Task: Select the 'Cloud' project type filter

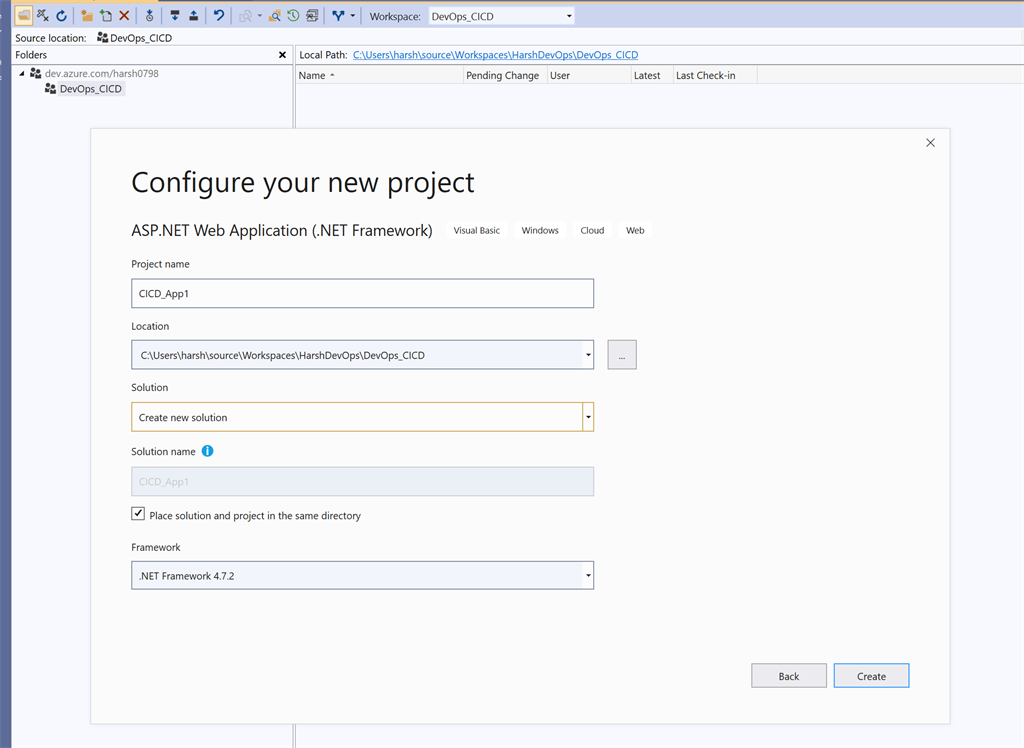Action: [591, 230]
